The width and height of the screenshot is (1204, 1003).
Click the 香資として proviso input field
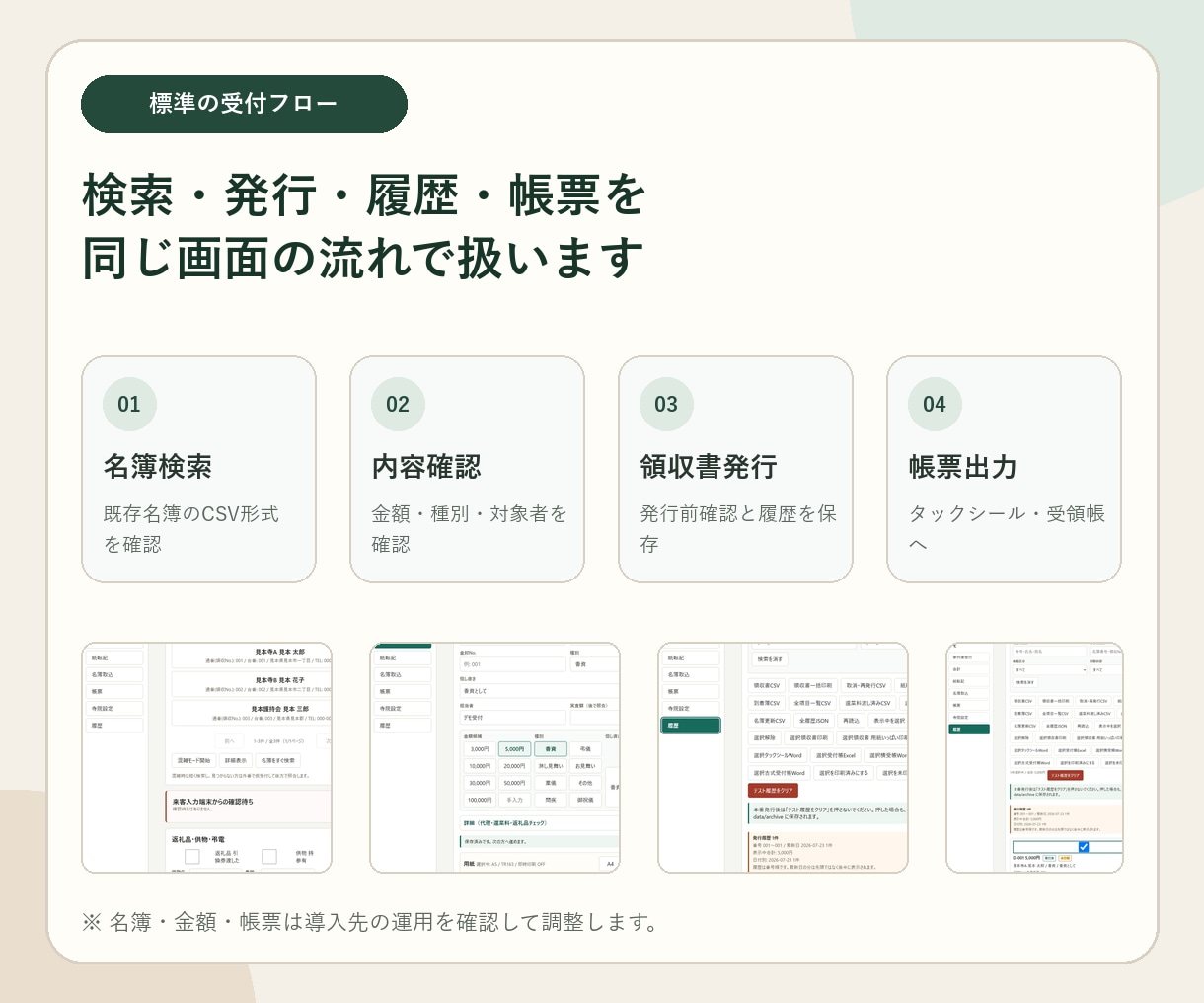pyautogui.click(x=539, y=691)
